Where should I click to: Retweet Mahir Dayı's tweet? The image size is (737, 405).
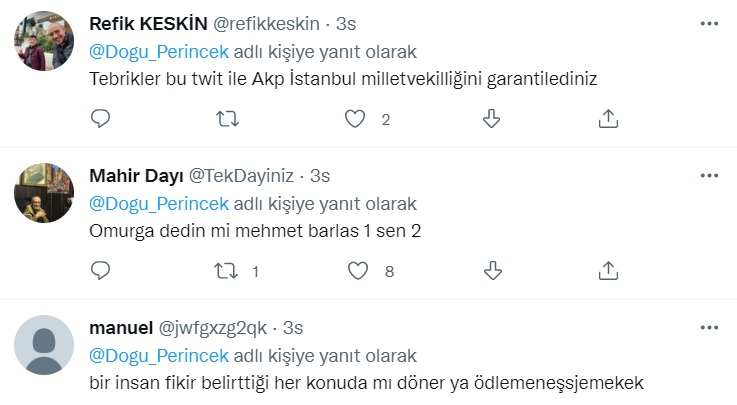click(228, 270)
